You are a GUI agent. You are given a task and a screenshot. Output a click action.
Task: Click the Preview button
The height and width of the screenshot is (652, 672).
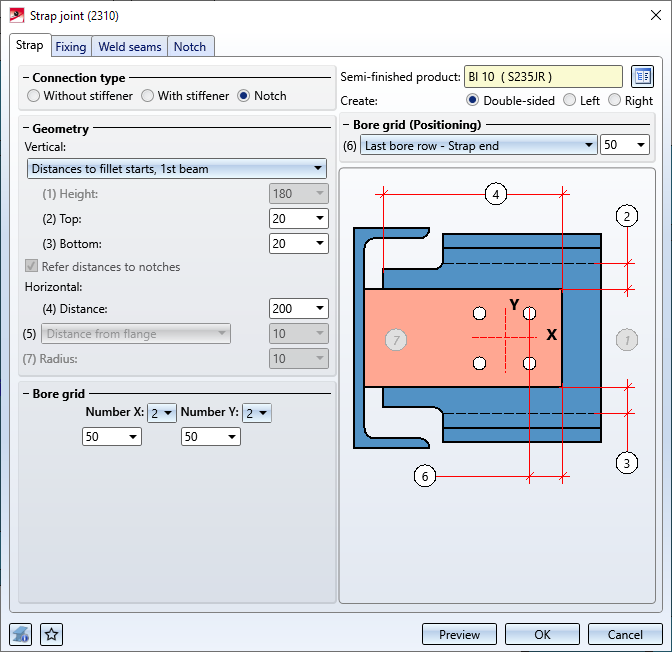(x=459, y=634)
